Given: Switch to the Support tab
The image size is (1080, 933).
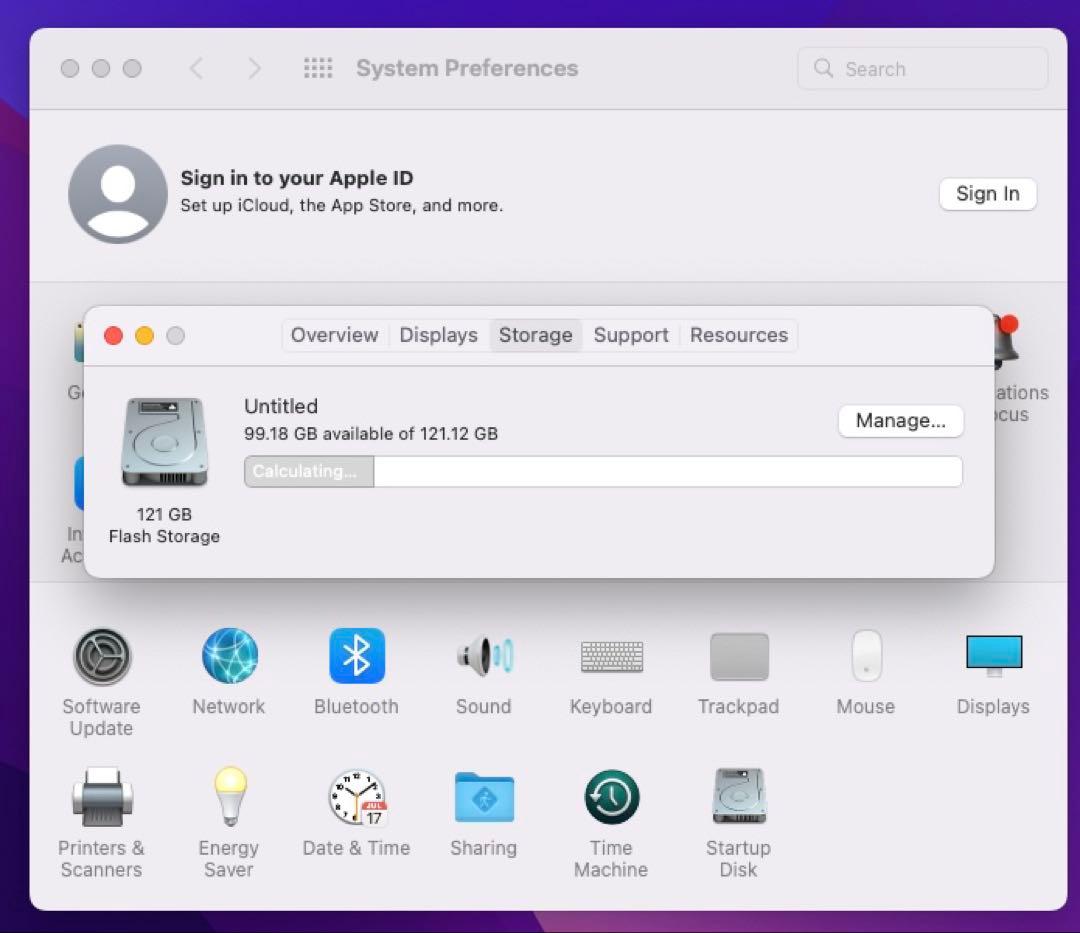Looking at the screenshot, I should click(631, 335).
